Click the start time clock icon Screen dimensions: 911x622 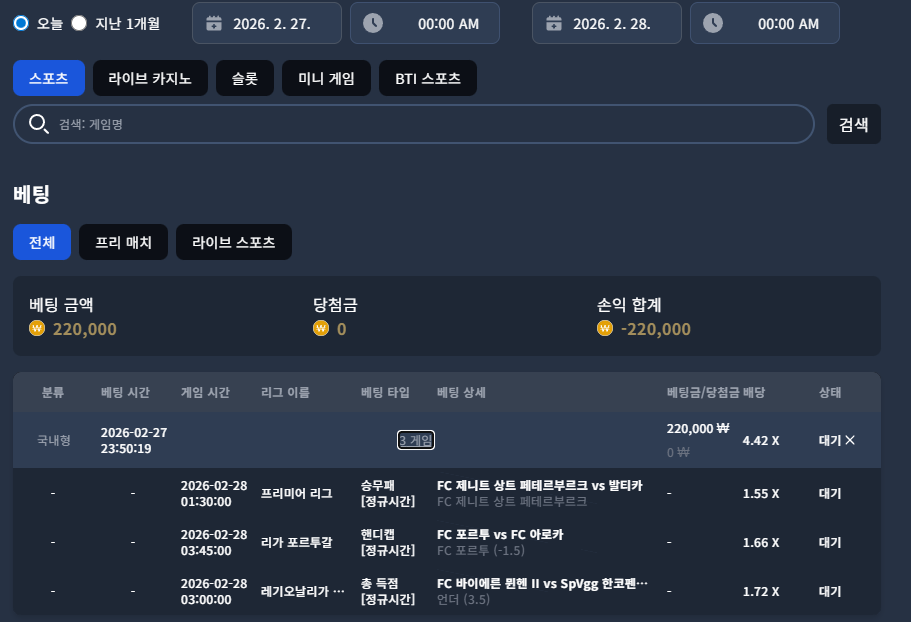click(372, 23)
